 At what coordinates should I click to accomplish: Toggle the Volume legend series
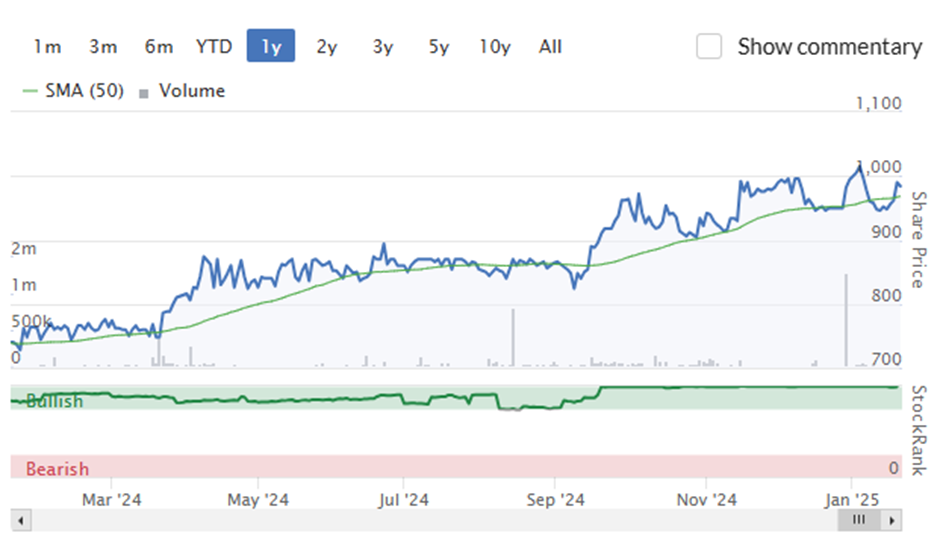[182, 91]
